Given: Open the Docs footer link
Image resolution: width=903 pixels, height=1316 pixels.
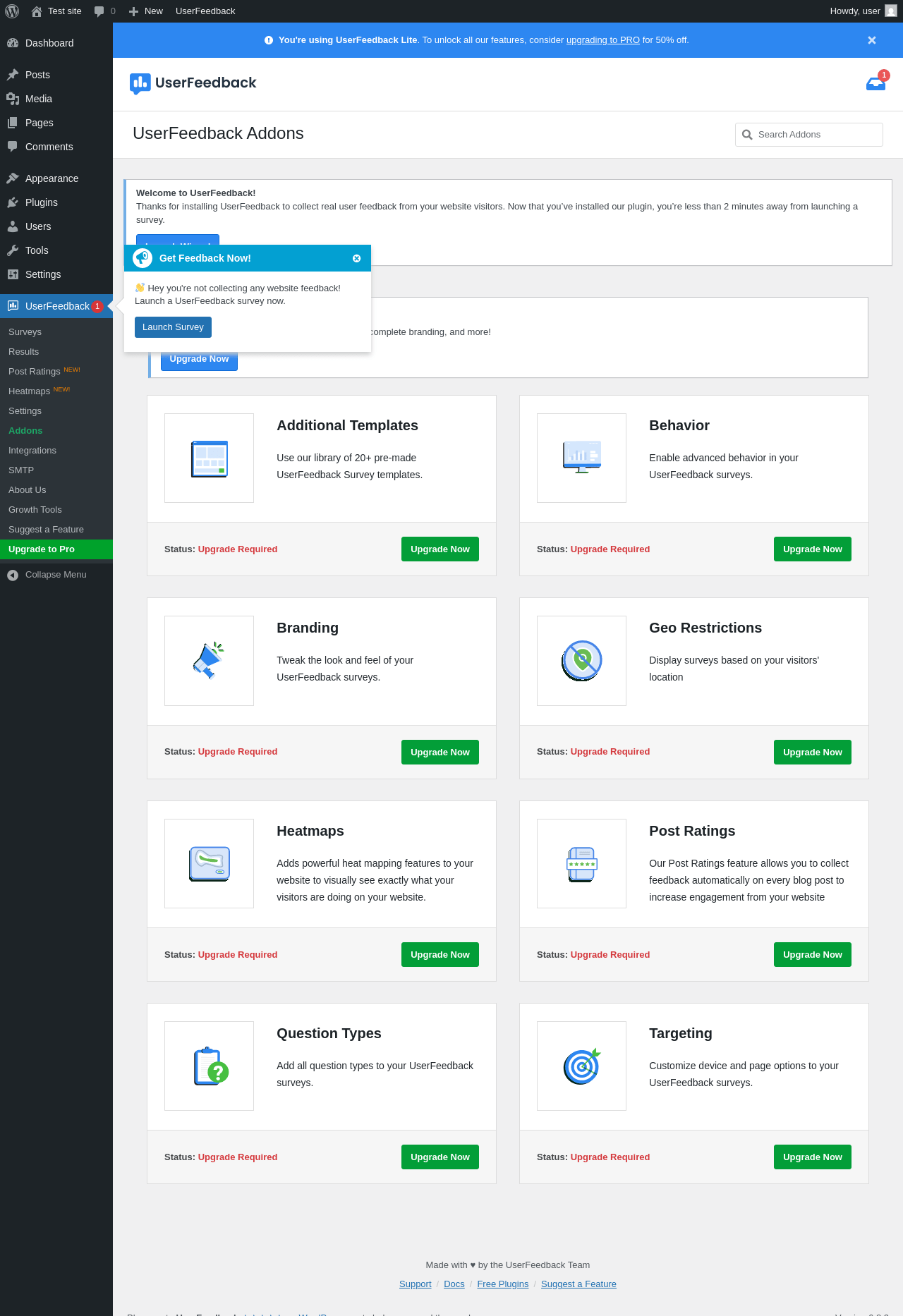Looking at the screenshot, I should [x=454, y=1284].
